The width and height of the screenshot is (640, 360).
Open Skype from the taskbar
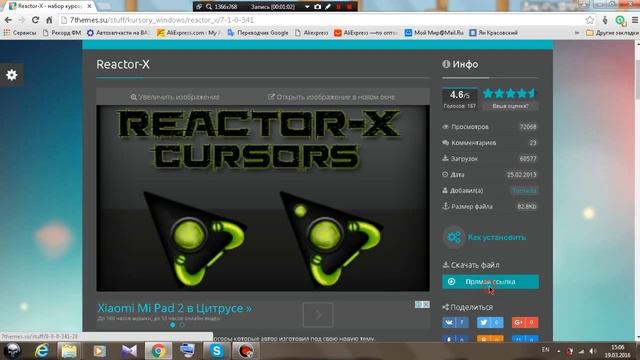point(216,351)
